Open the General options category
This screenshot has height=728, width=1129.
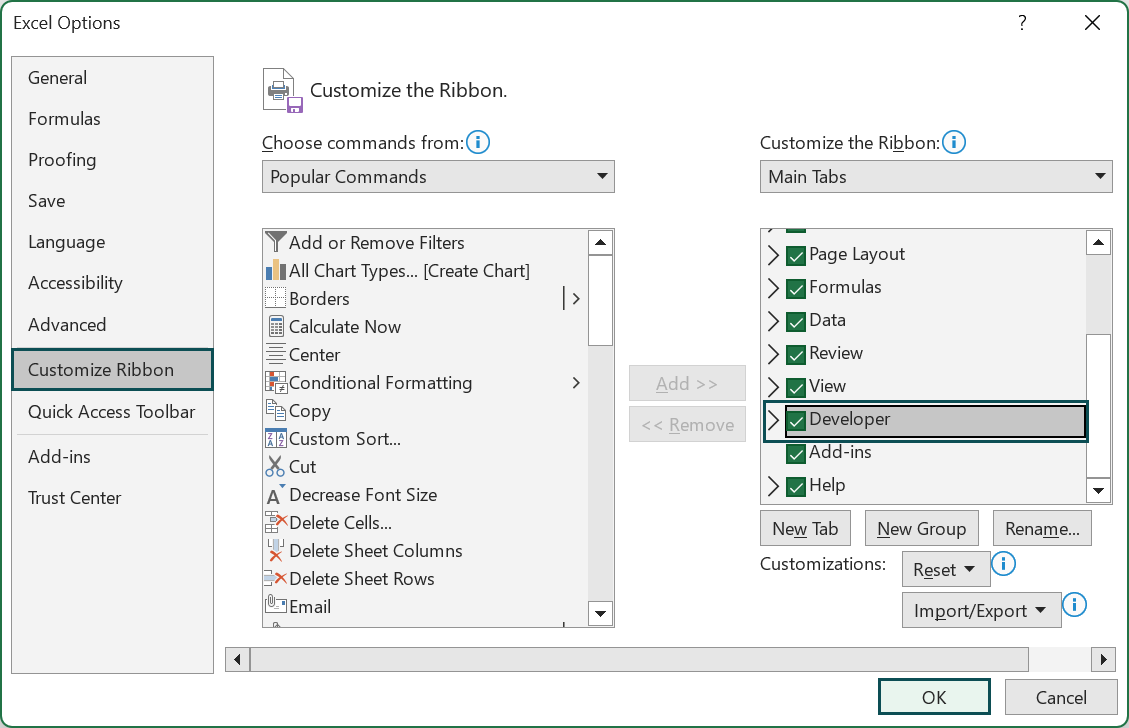click(x=112, y=78)
